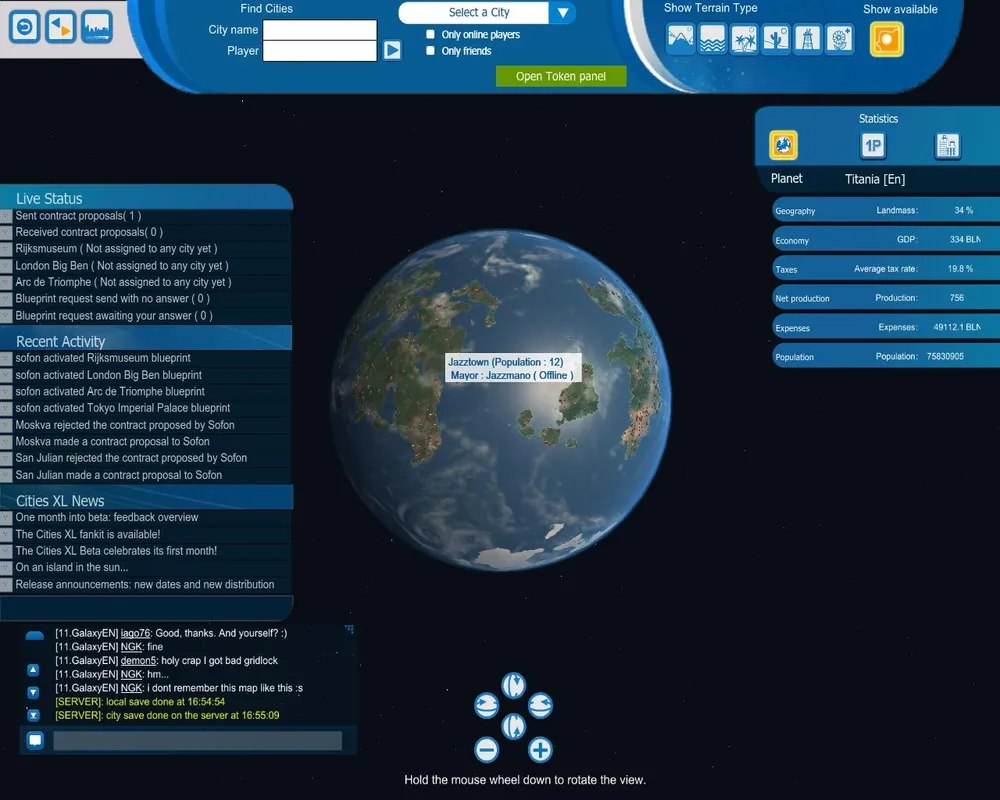
Task: Expand the Taxes statistics row
Action: (885, 269)
